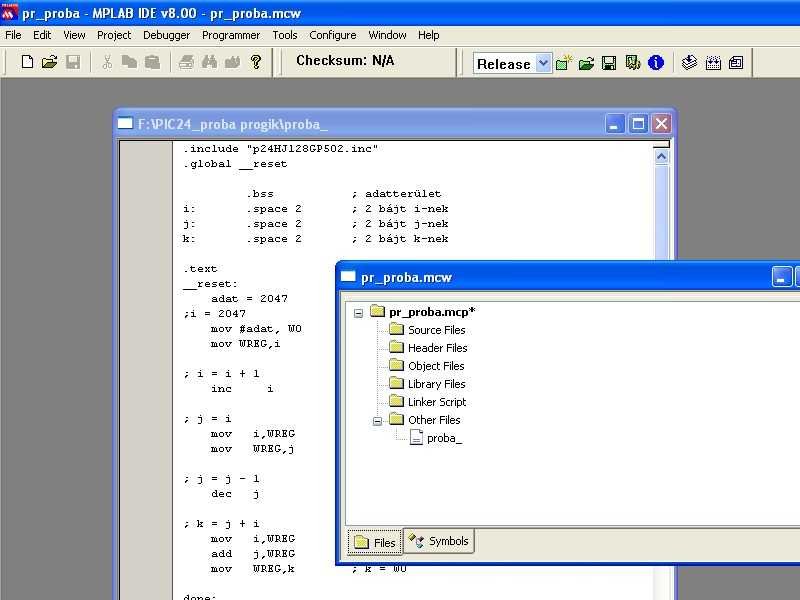Select the proba_ file in tree
The image size is (800, 600).
pyautogui.click(x=444, y=438)
